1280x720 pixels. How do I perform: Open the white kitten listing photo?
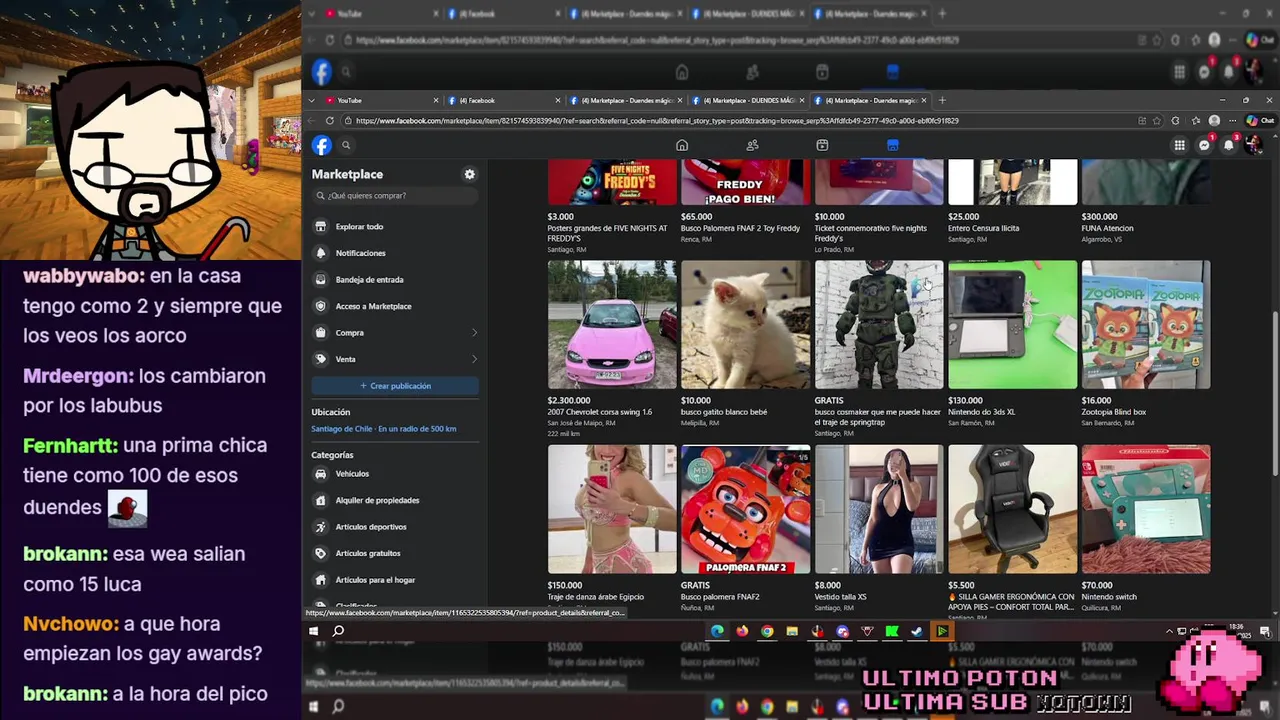click(746, 325)
